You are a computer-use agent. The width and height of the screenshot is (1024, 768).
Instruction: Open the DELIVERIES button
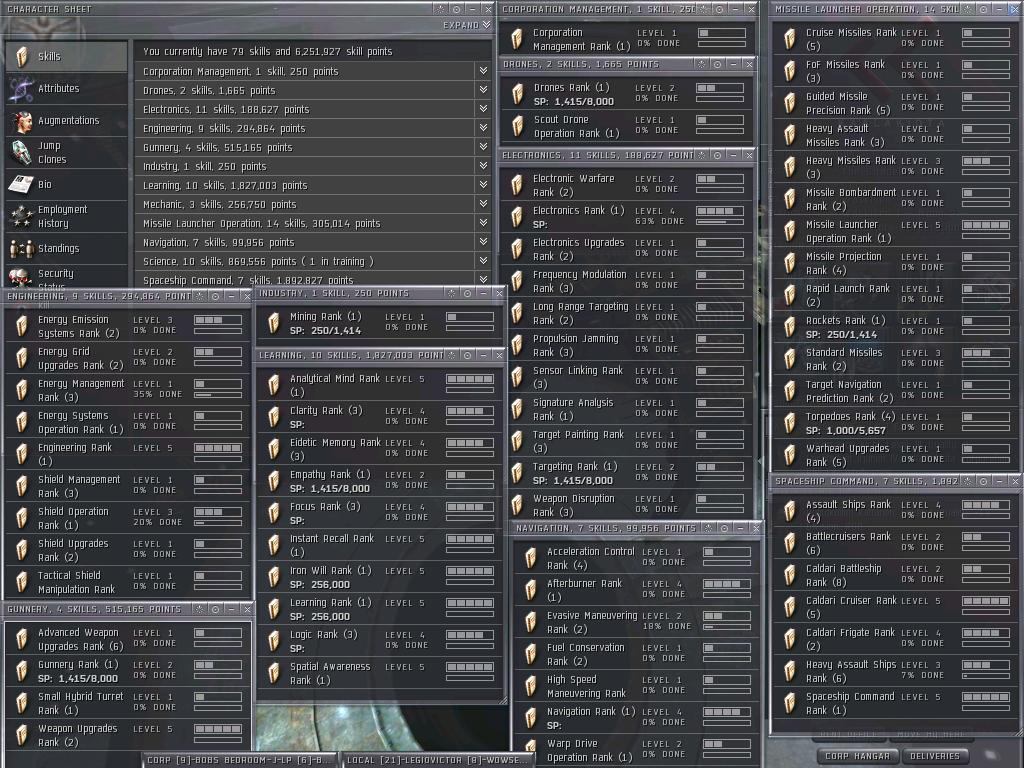point(935,756)
